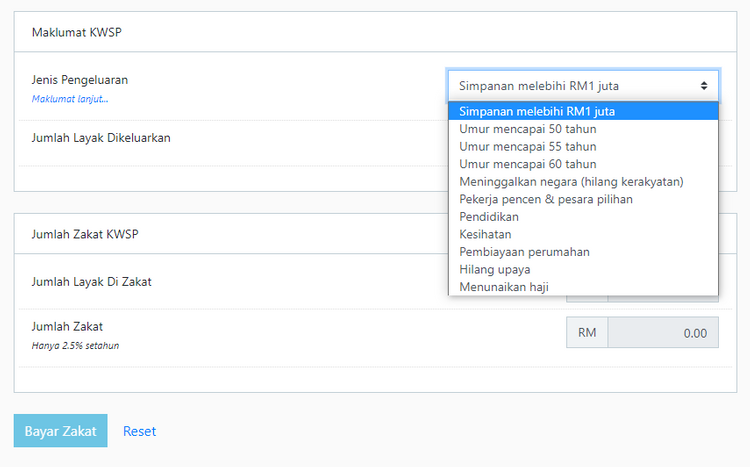Pick 'Pembiayaan perumahan' from the list
Viewport: 750px width, 467px height.
click(583, 252)
